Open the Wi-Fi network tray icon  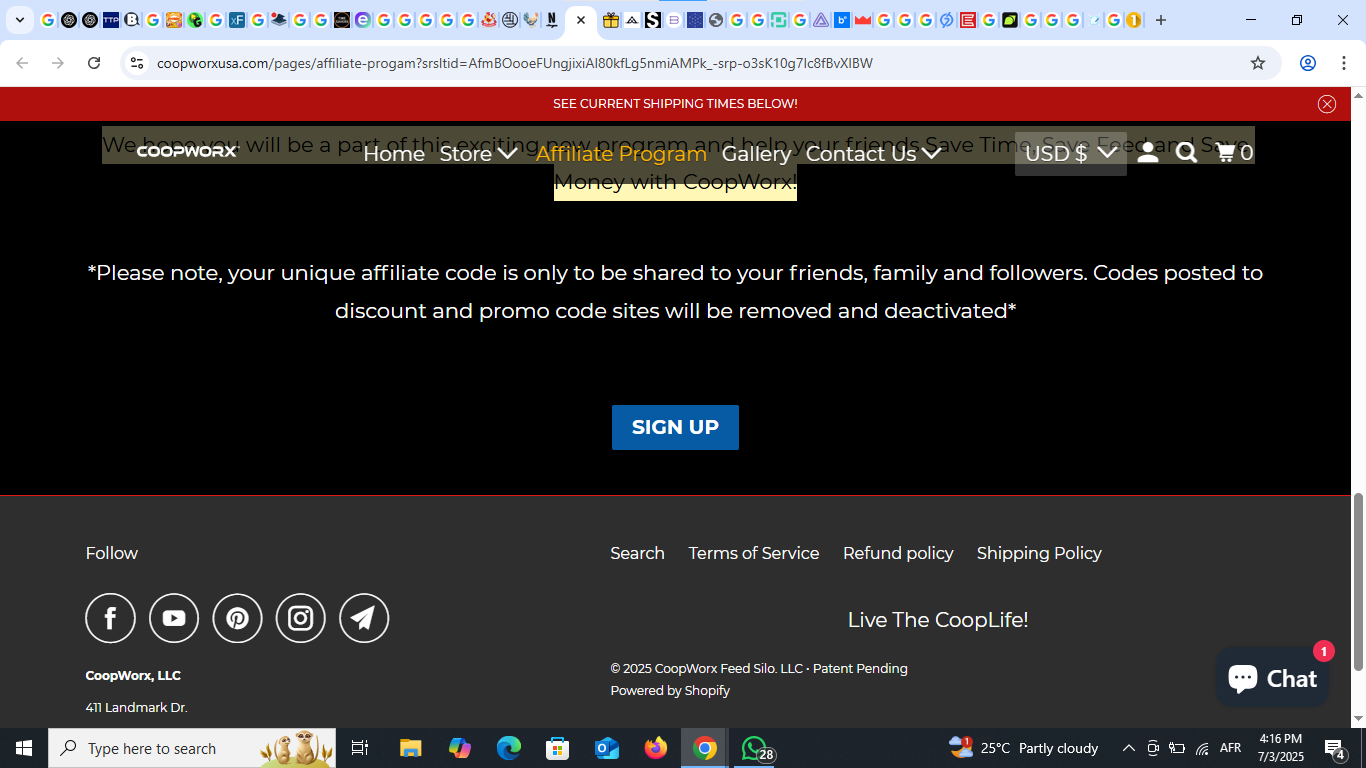coord(1203,748)
